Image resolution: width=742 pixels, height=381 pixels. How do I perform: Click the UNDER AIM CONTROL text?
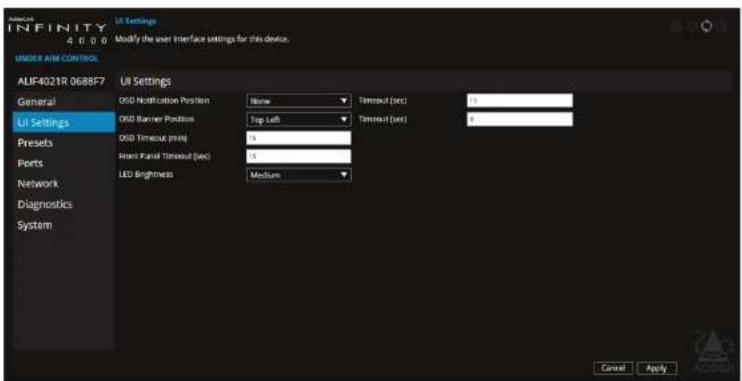pyautogui.click(x=57, y=59)
